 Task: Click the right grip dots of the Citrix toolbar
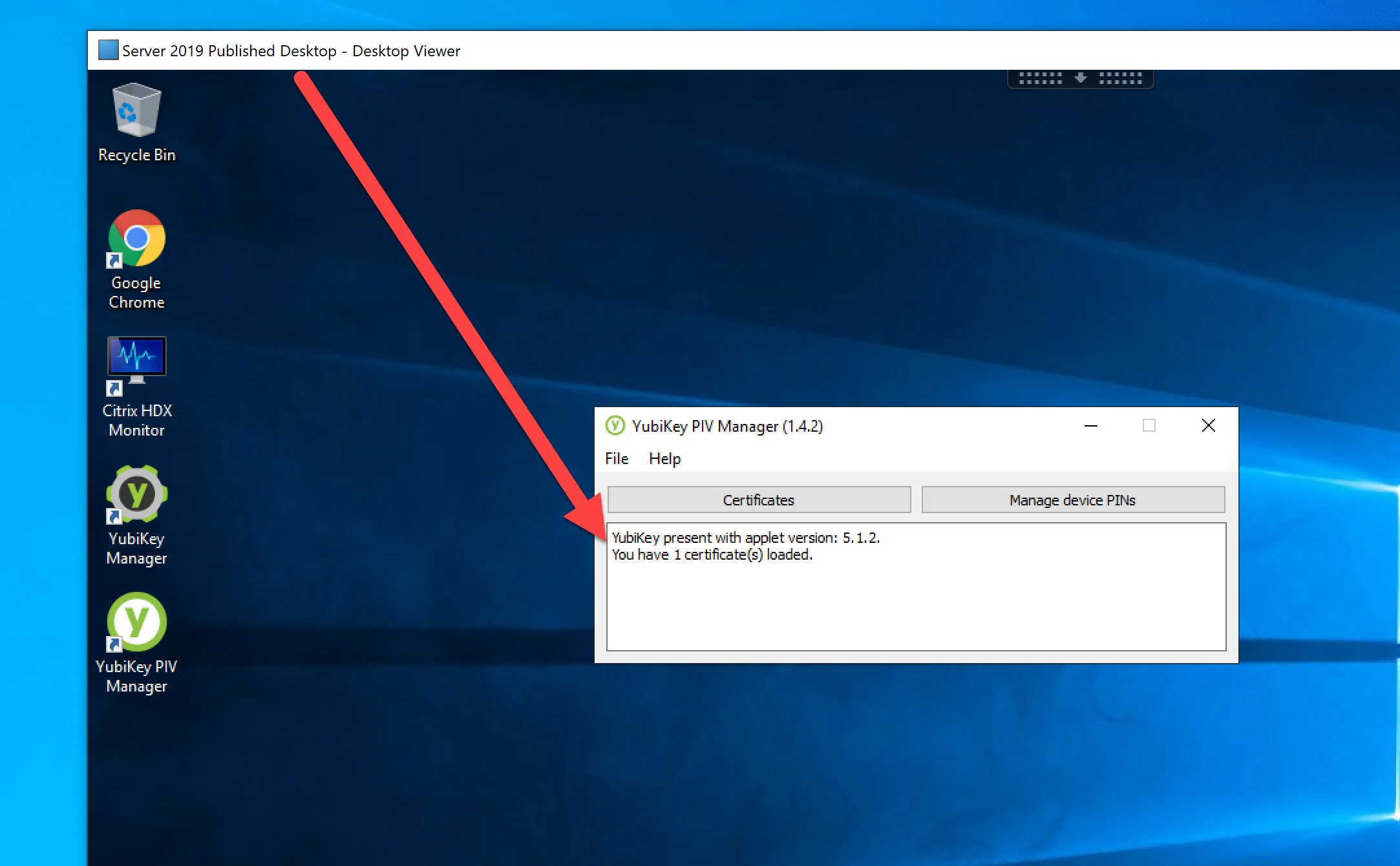pos(1121,78)
